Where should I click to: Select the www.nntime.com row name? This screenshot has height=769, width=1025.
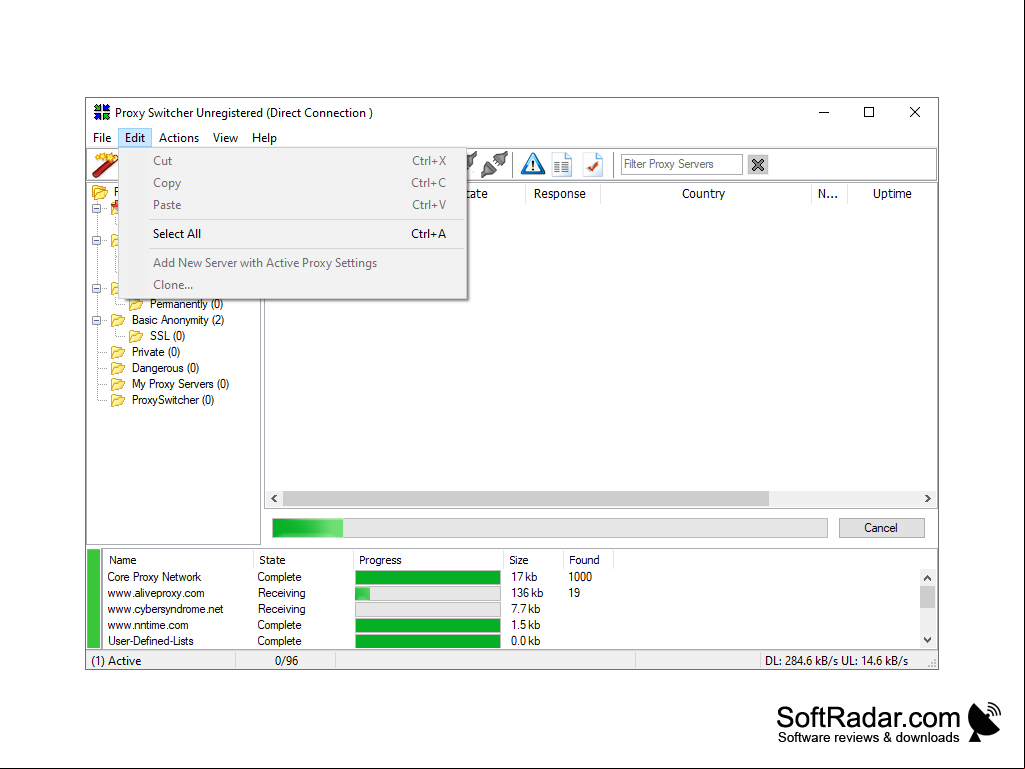pos(148,625)
